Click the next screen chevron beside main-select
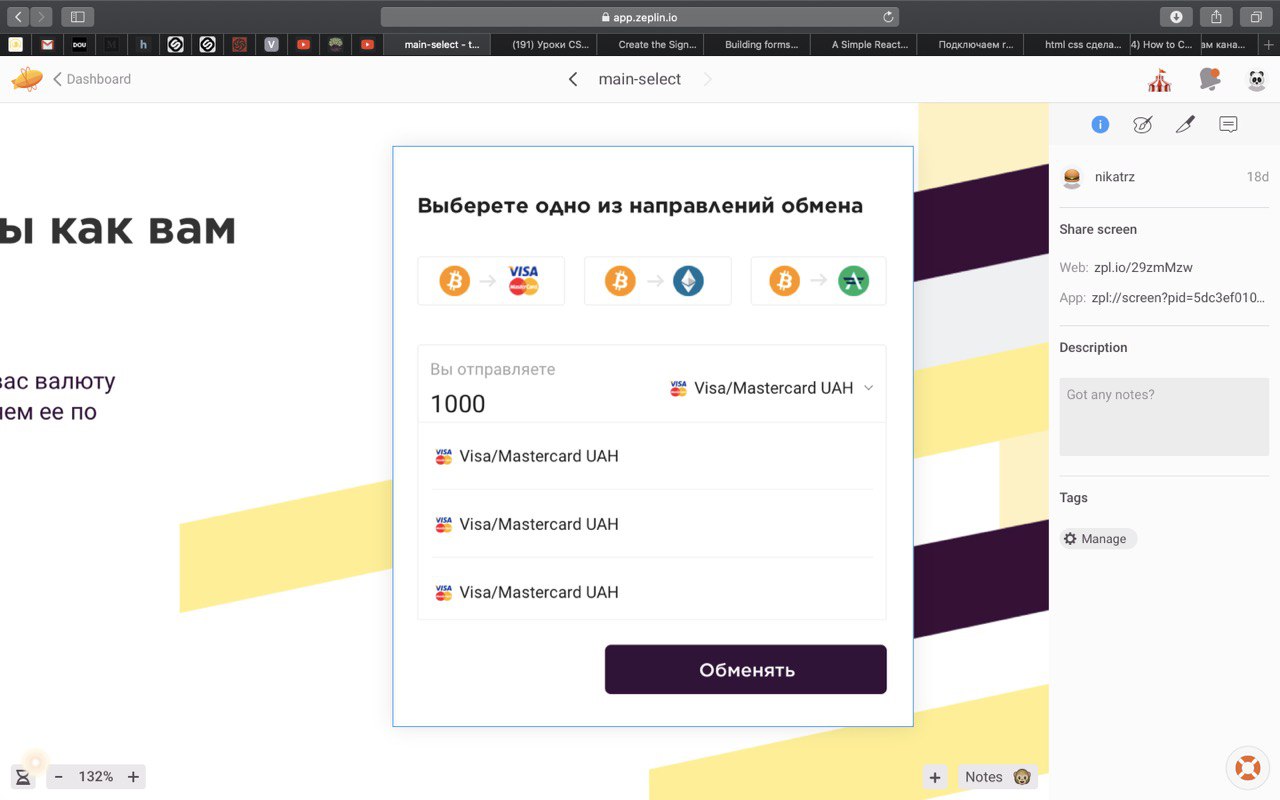Image resolution: width=1280 pixels, height=800 pixels. [708, 79]
